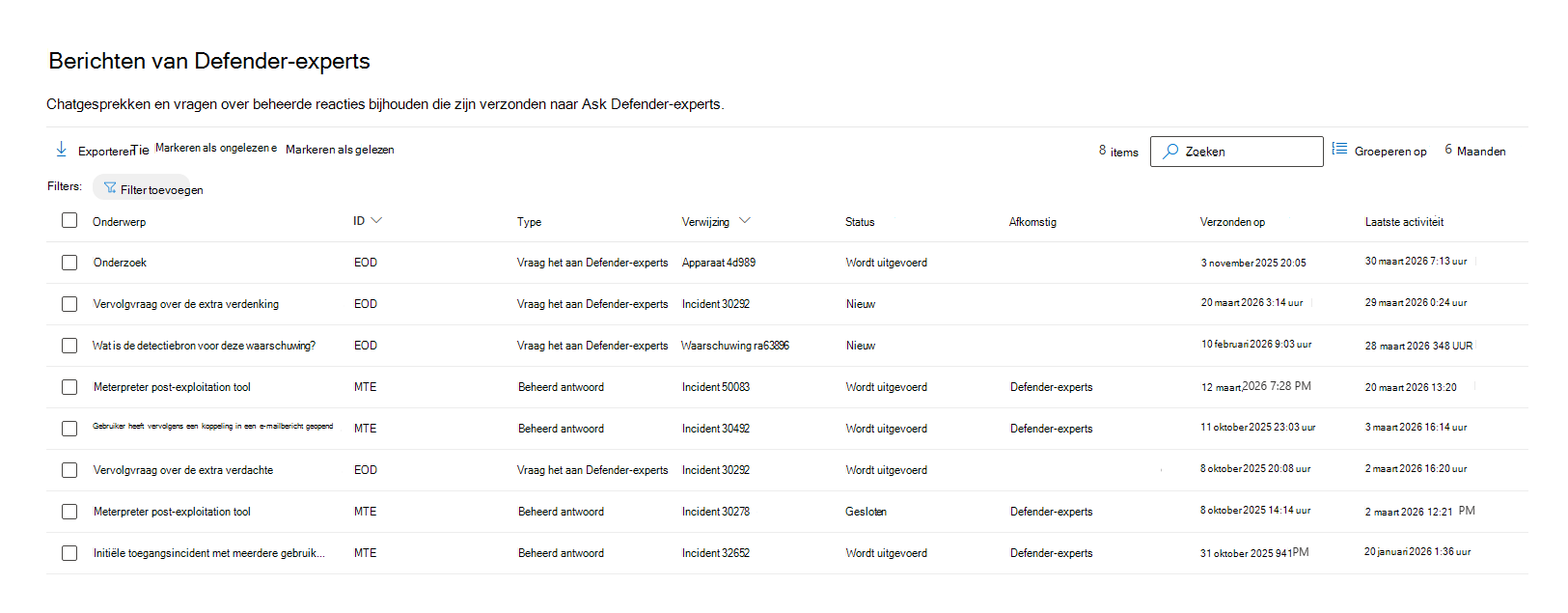Check the Onderzoek row checkbox
This screenshot has width=1568, height=613.
(x=69, y=263)
